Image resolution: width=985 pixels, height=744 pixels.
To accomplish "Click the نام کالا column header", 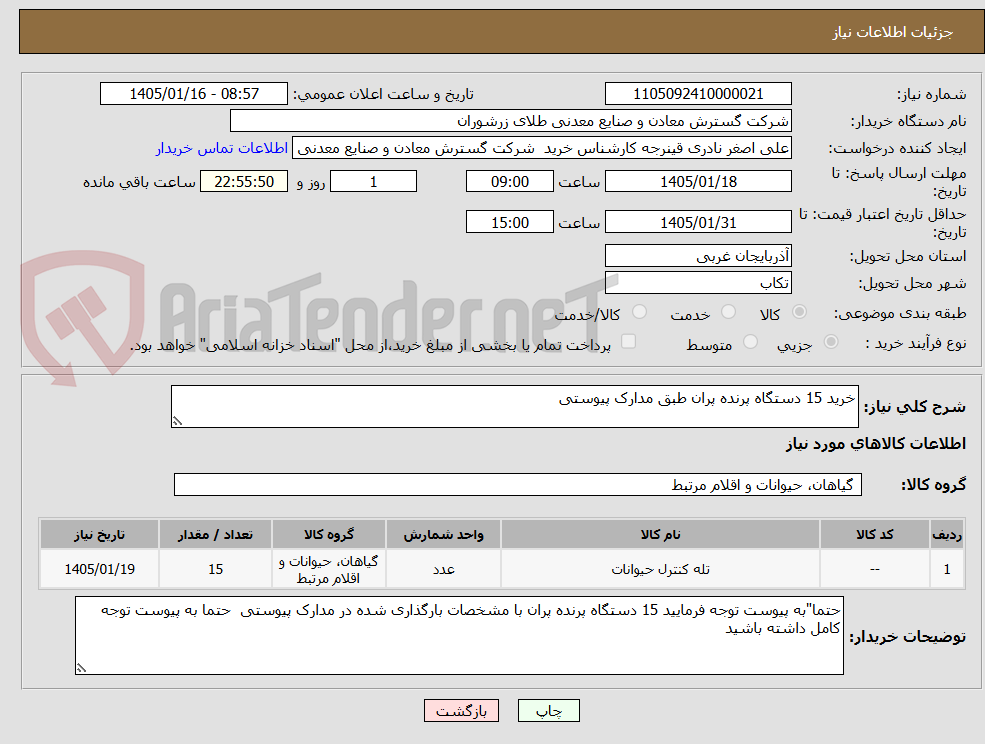I will [x=660, y=534].
